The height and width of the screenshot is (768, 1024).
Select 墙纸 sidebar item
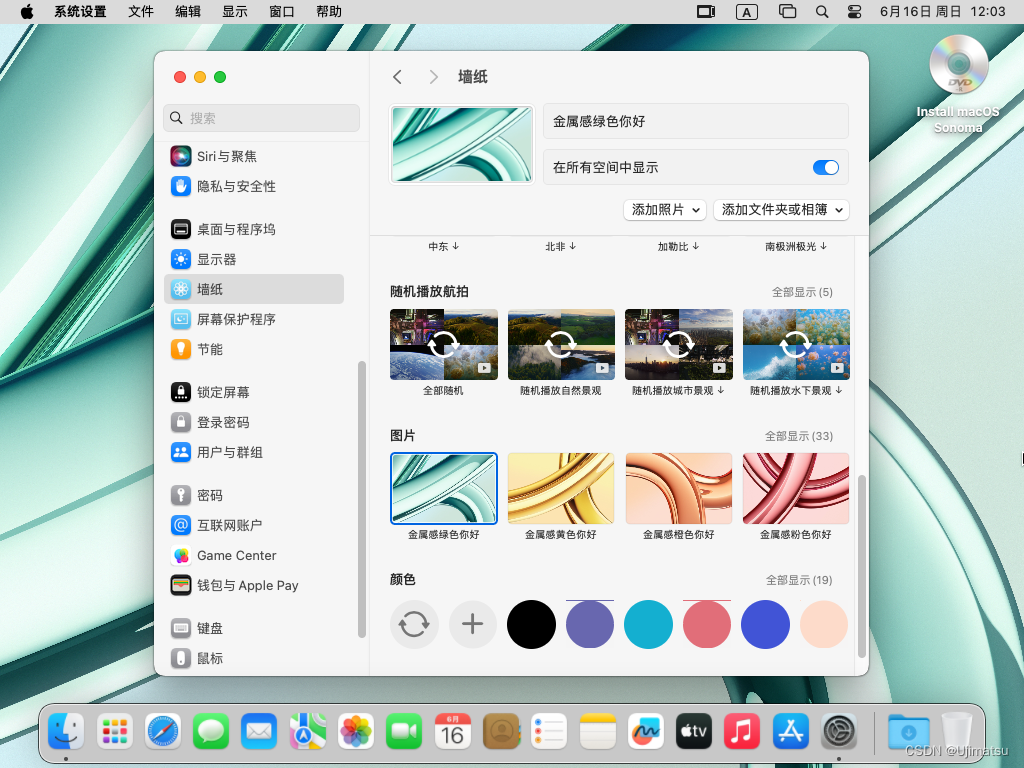[254, 289]
